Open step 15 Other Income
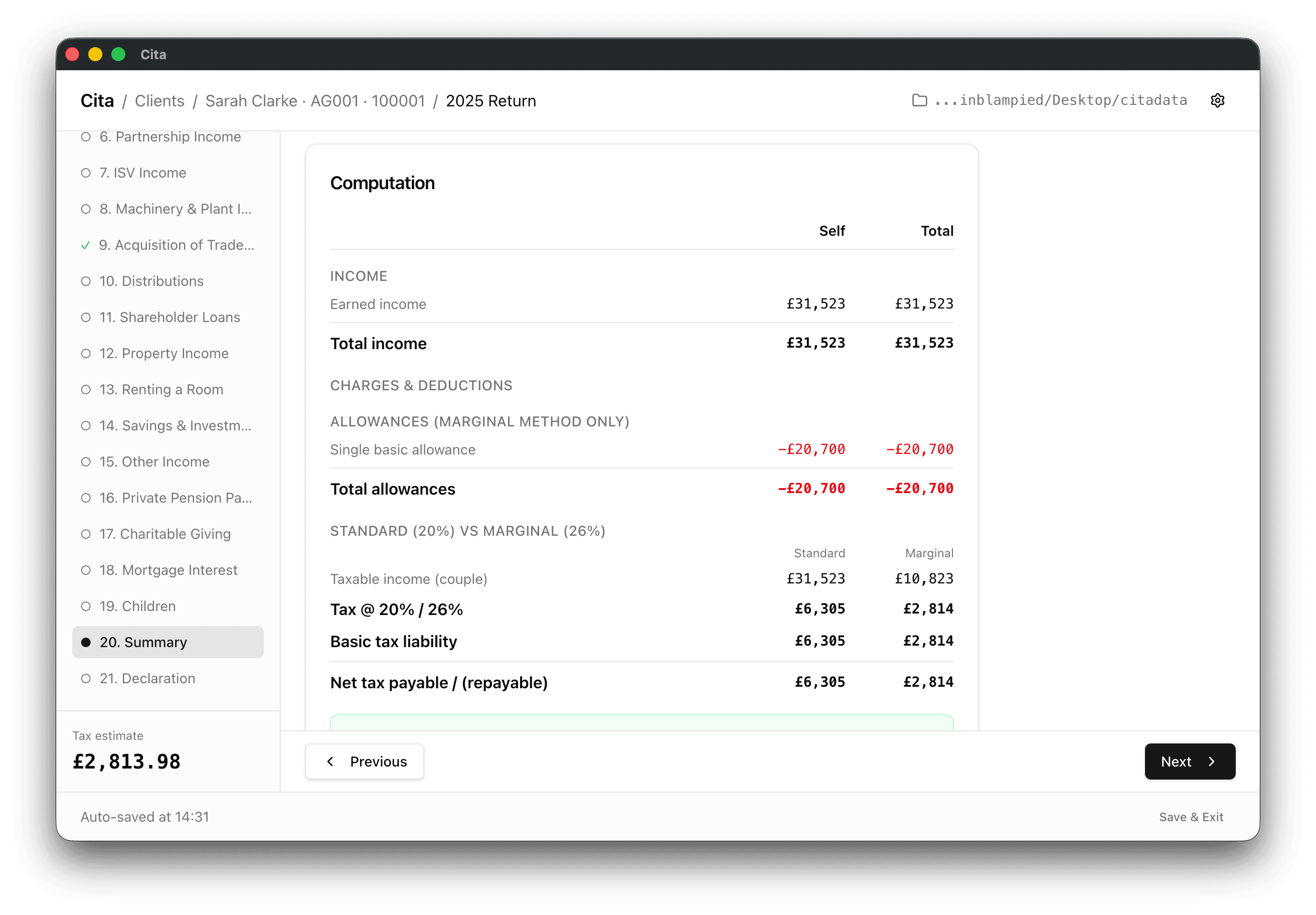 point(168,462)
